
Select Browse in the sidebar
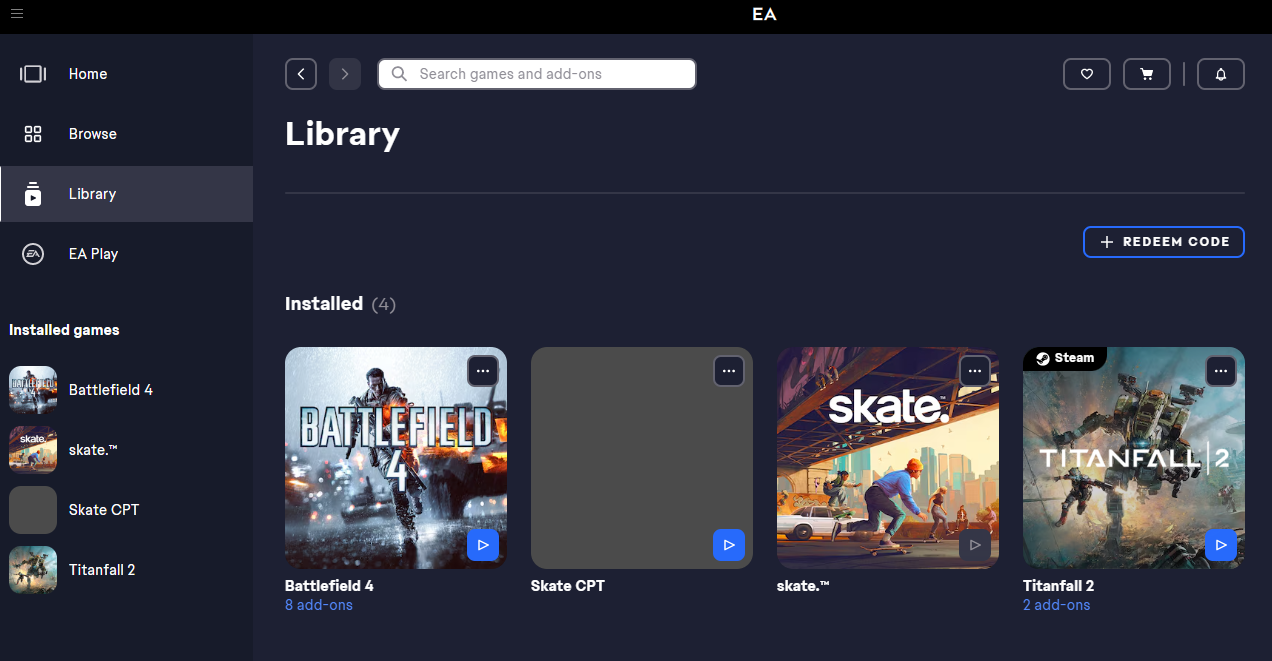[x=92, y=134]
